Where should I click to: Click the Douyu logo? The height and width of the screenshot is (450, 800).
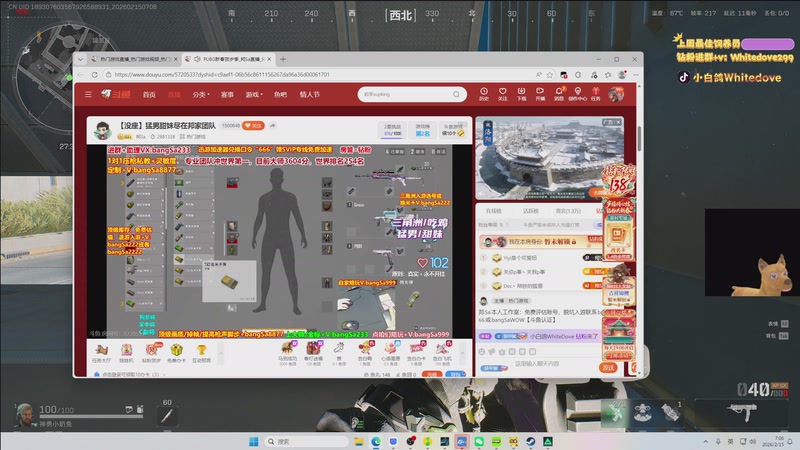[x=116, y=94]
